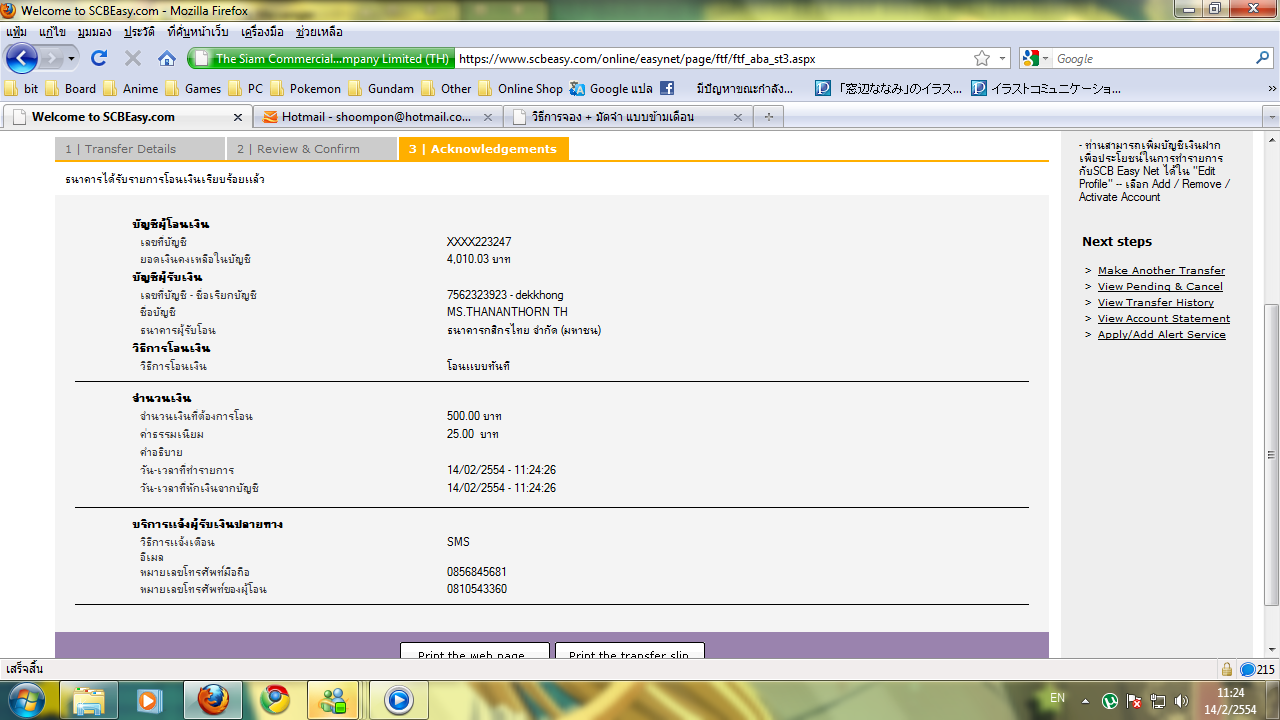
Task: Click the volume speaker tray icon
Action: pyautogui.click(x=1181, y=701)
